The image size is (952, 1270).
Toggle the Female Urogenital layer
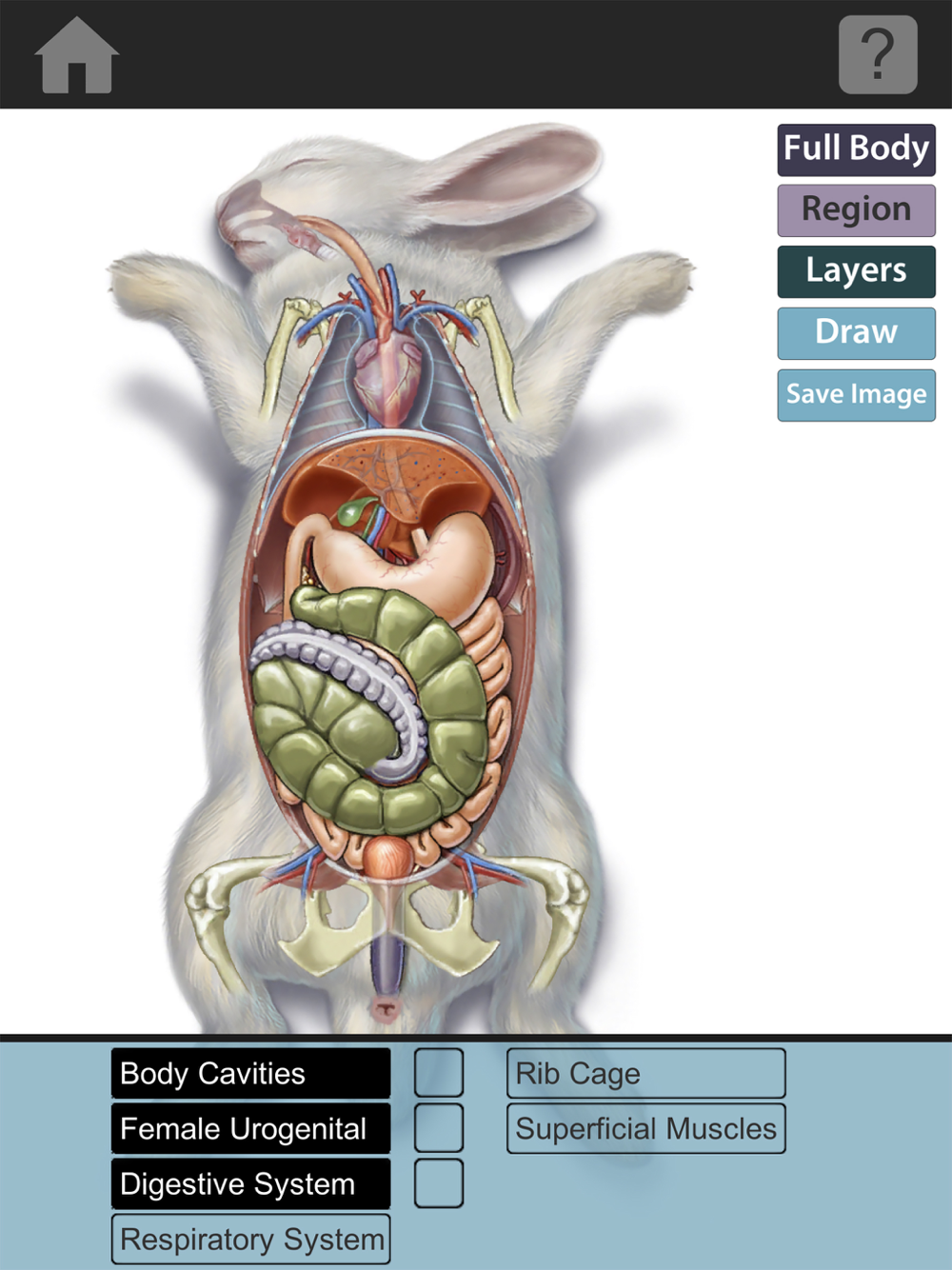pyautogui.click(x=251, y=1128)
